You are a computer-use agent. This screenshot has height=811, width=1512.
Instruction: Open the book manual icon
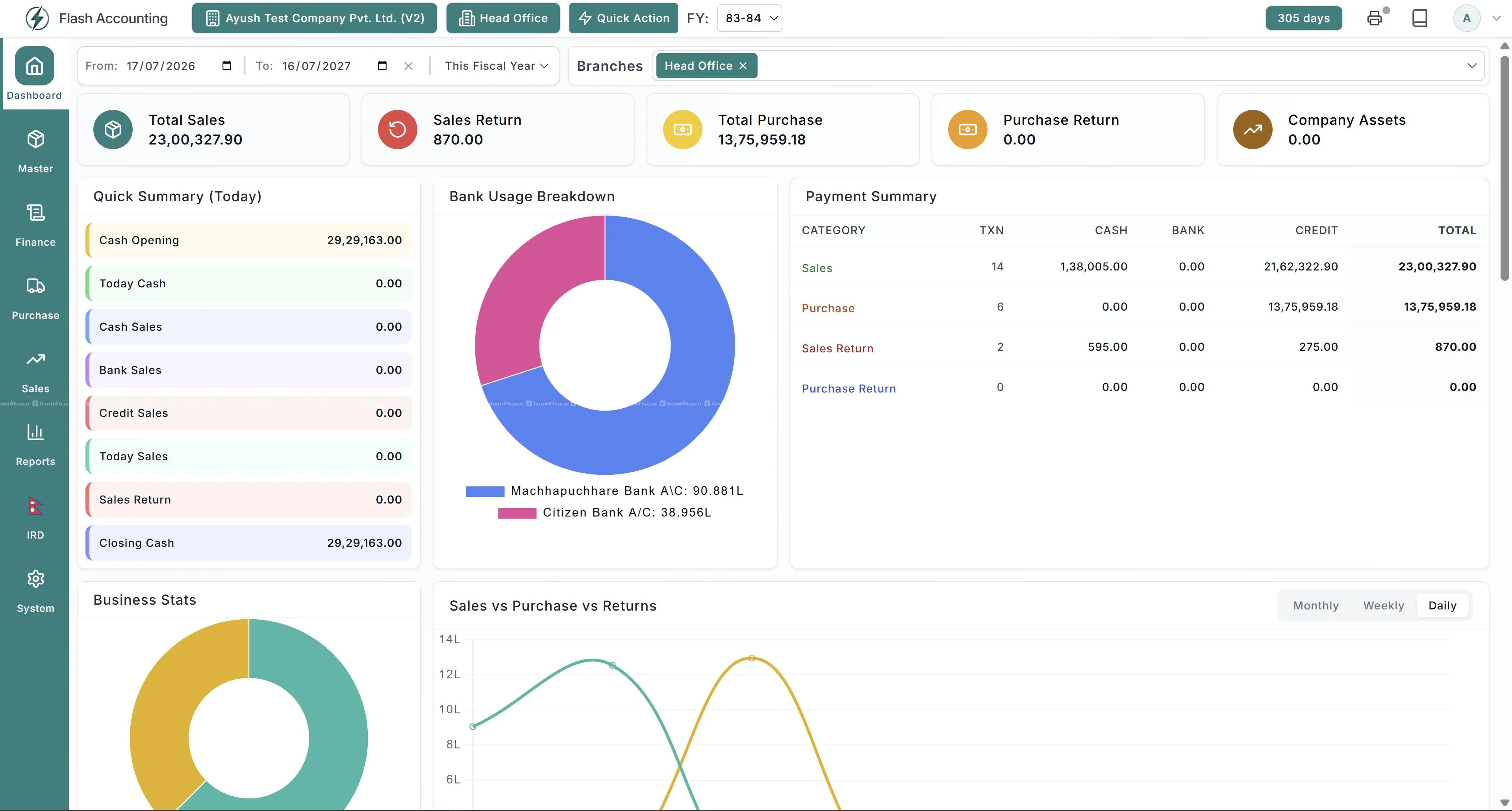(x=1420, y=18)
